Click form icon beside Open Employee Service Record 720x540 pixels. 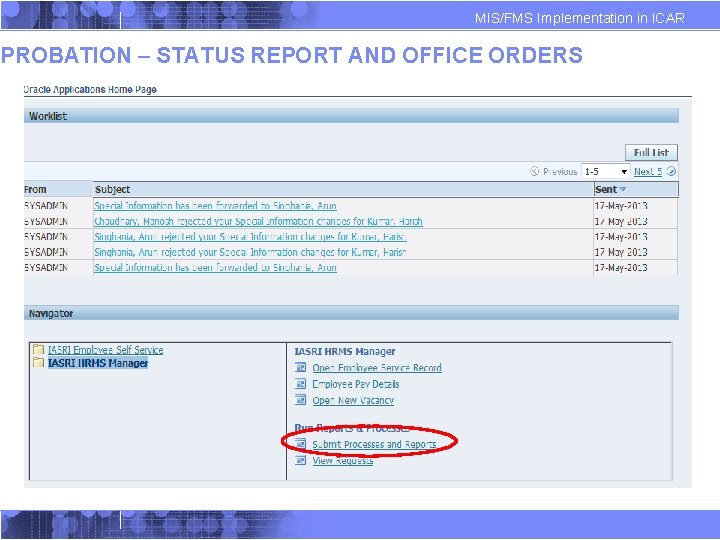pyautogui.click(x=300, y=367)
